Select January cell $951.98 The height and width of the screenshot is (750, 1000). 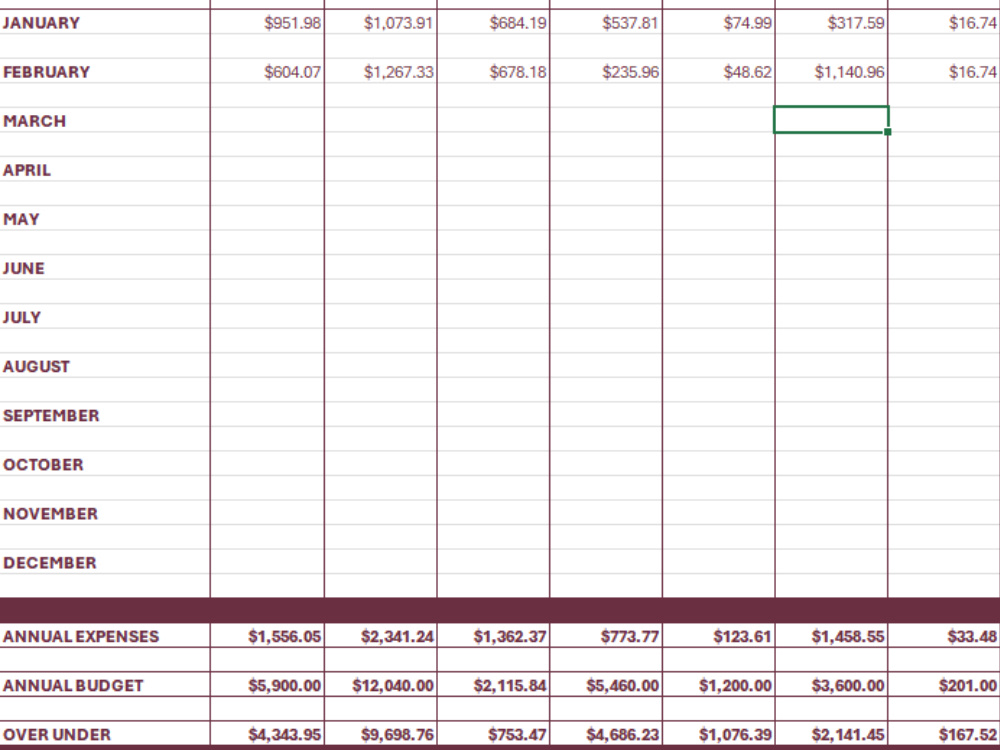pos(267,23)
